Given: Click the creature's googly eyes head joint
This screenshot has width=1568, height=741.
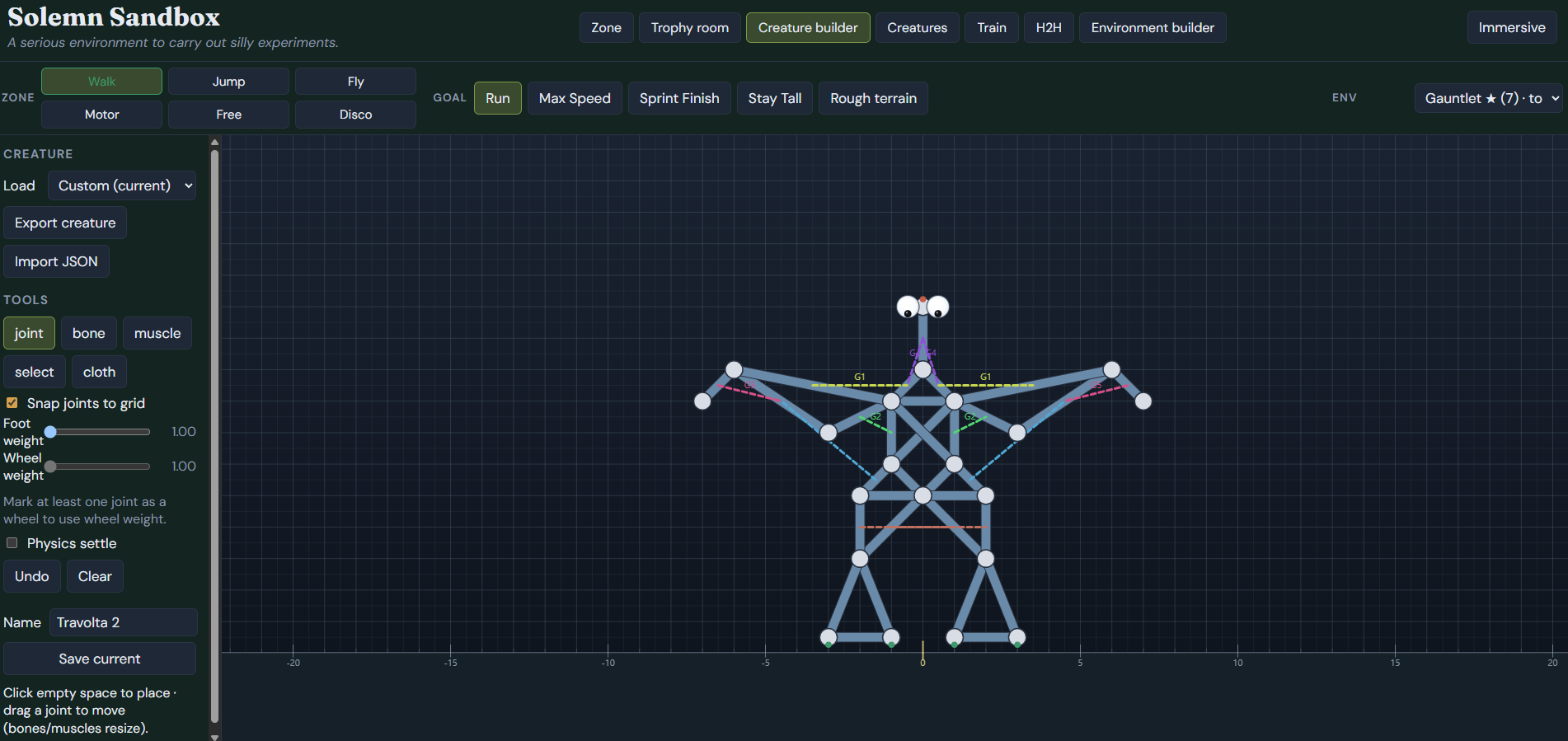Looking at the screenshot, I should click(922, 307).
